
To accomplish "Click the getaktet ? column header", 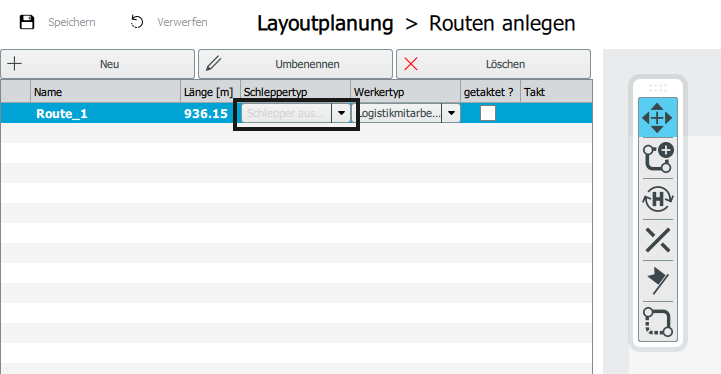I will tap(490, 92).
